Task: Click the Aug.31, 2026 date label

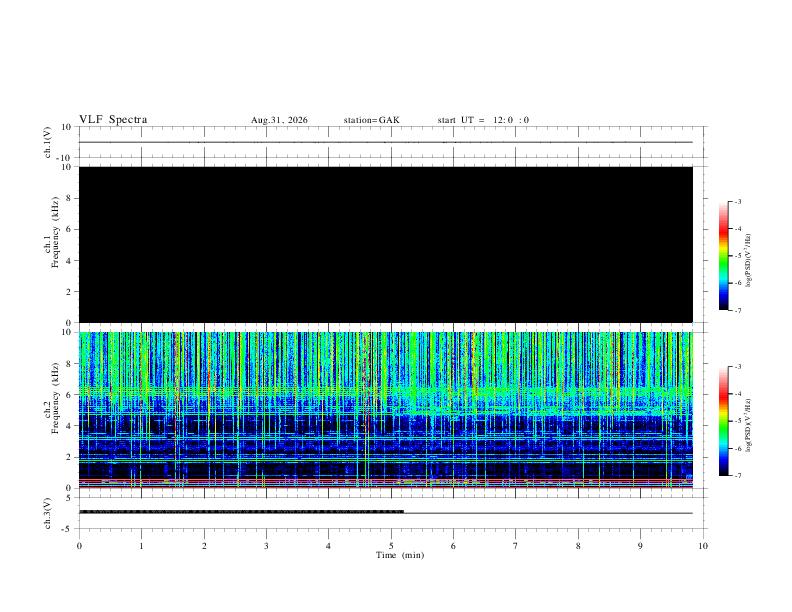Action: [279, 120]
